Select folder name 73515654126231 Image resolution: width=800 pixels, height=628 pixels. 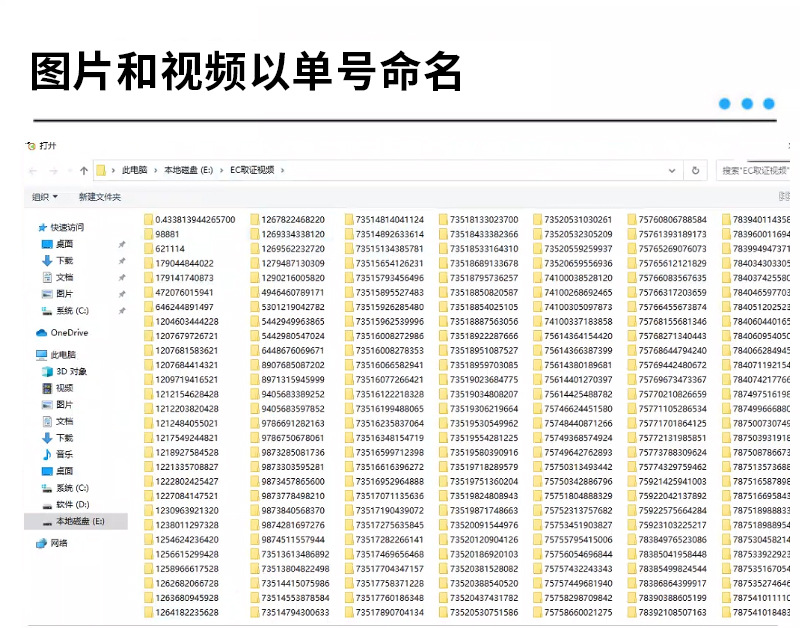(x=390, y=263)
